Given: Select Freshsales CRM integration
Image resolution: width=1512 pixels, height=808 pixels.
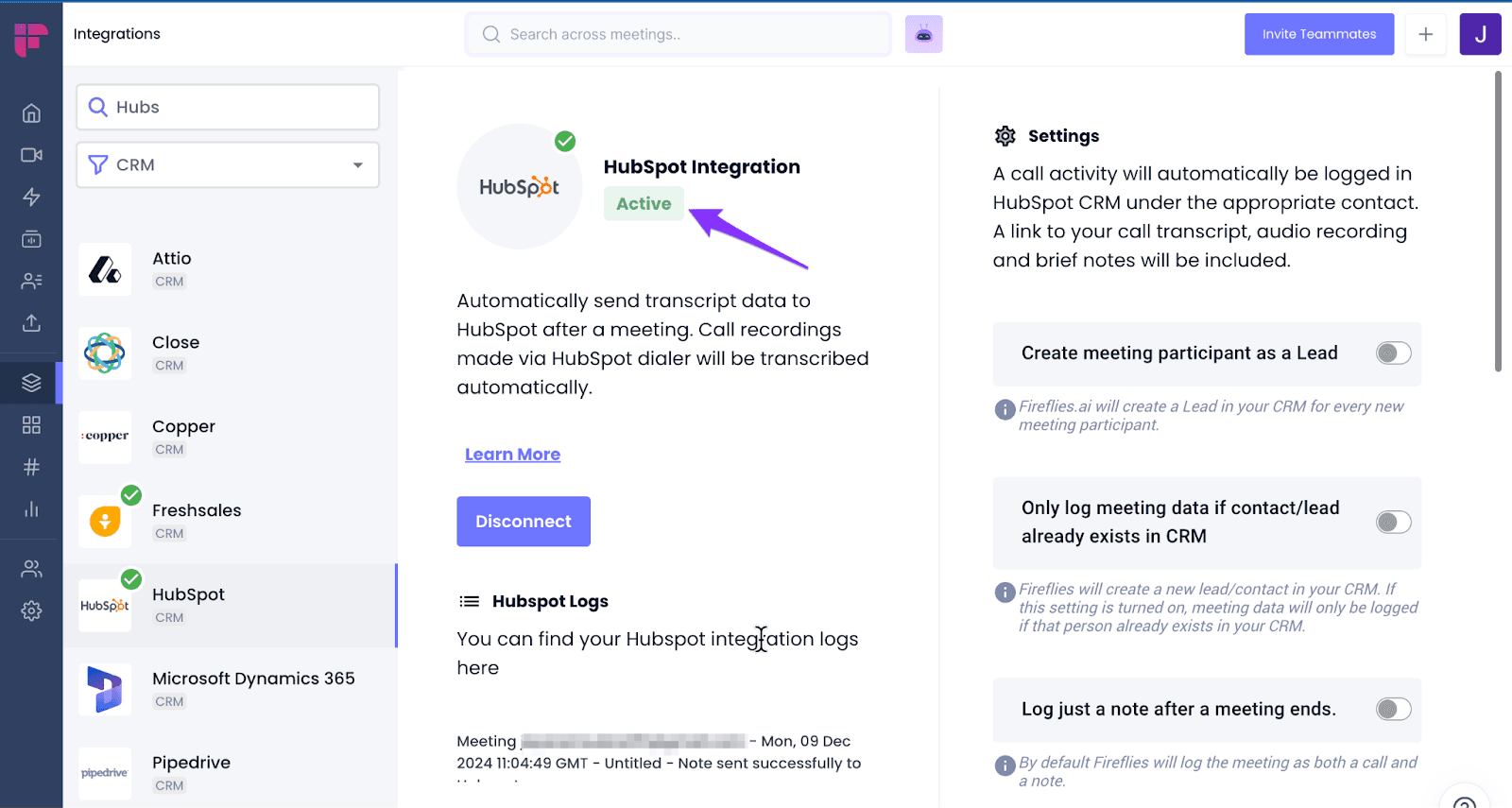Looking at the screenshot, I should [230, 522].
